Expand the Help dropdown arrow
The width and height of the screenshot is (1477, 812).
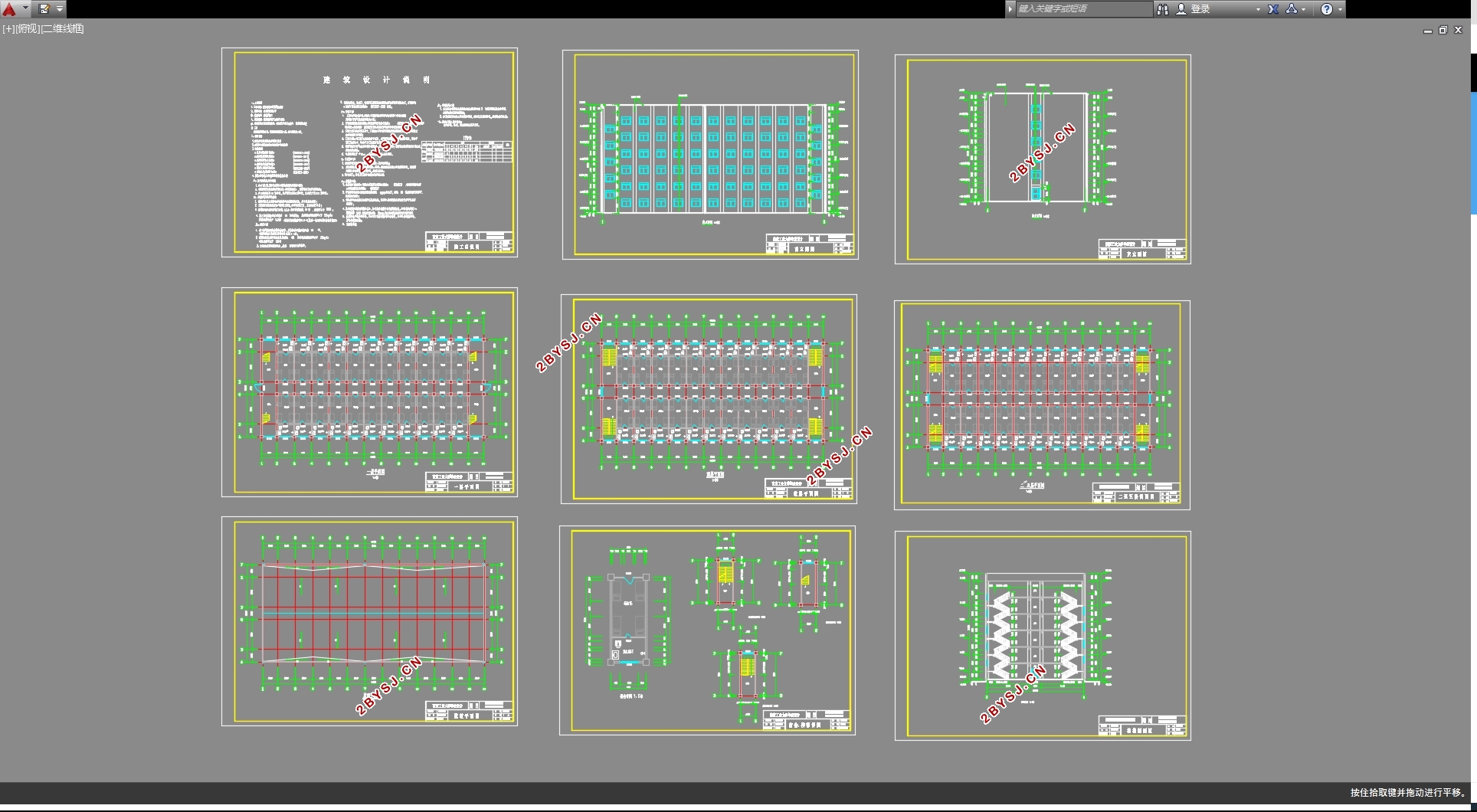click(1339, 9)
